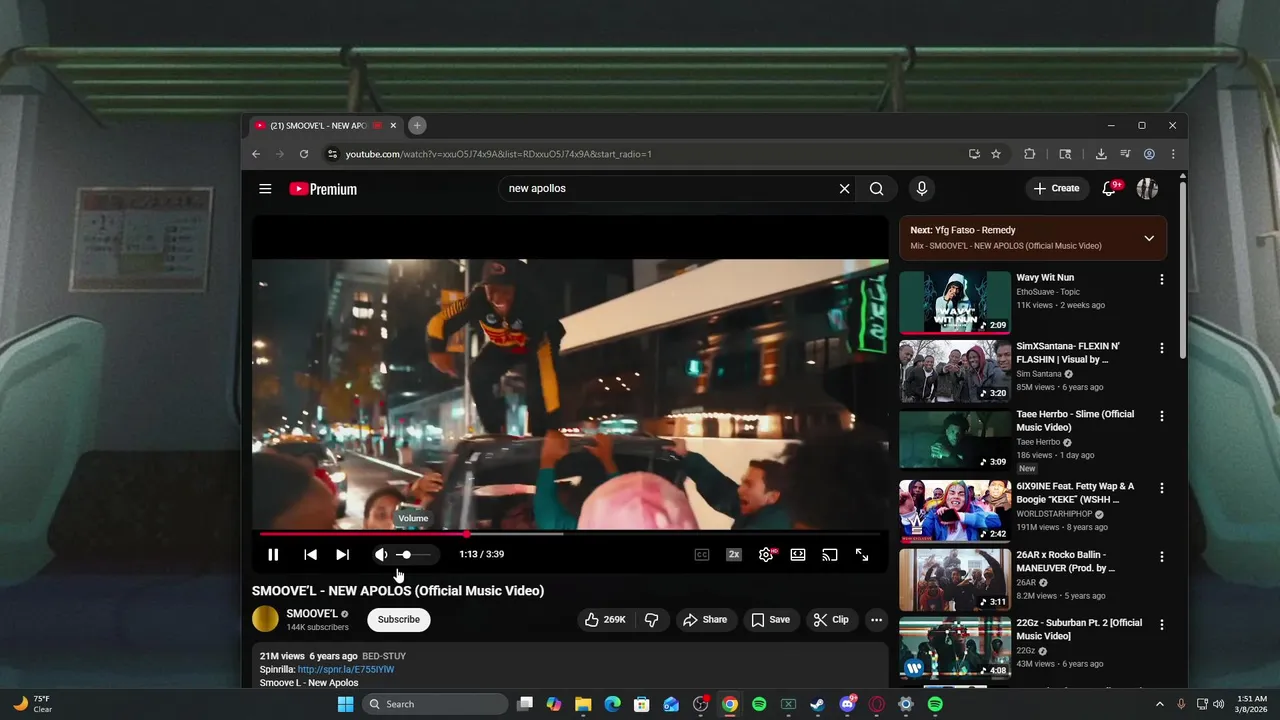Toggle closed captions (CC) button
This screenshot has width=1280, height=720.
pyautogui.click(x=702, y=555)
